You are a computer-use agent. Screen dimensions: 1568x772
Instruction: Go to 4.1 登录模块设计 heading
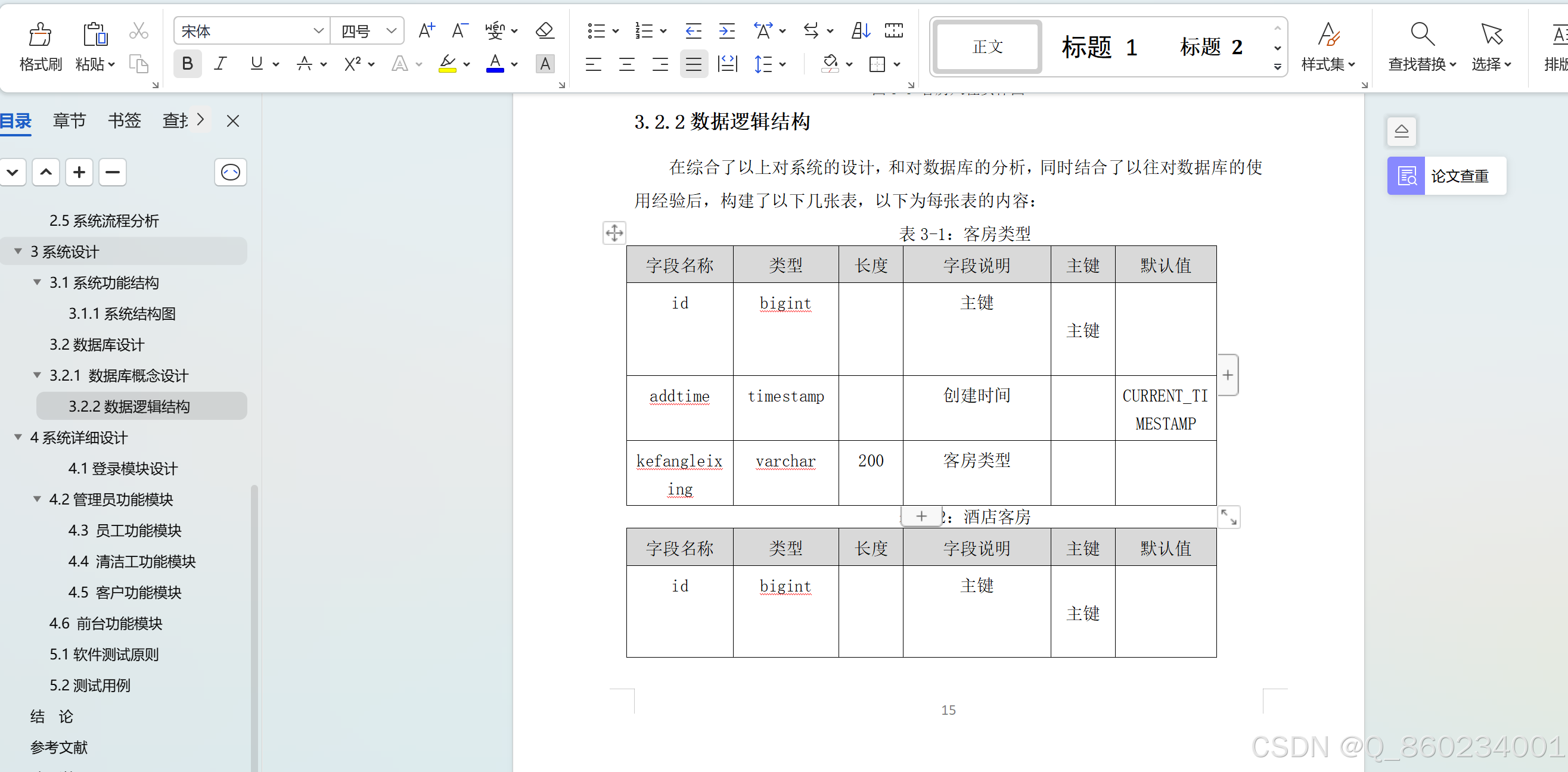[123, 468]
